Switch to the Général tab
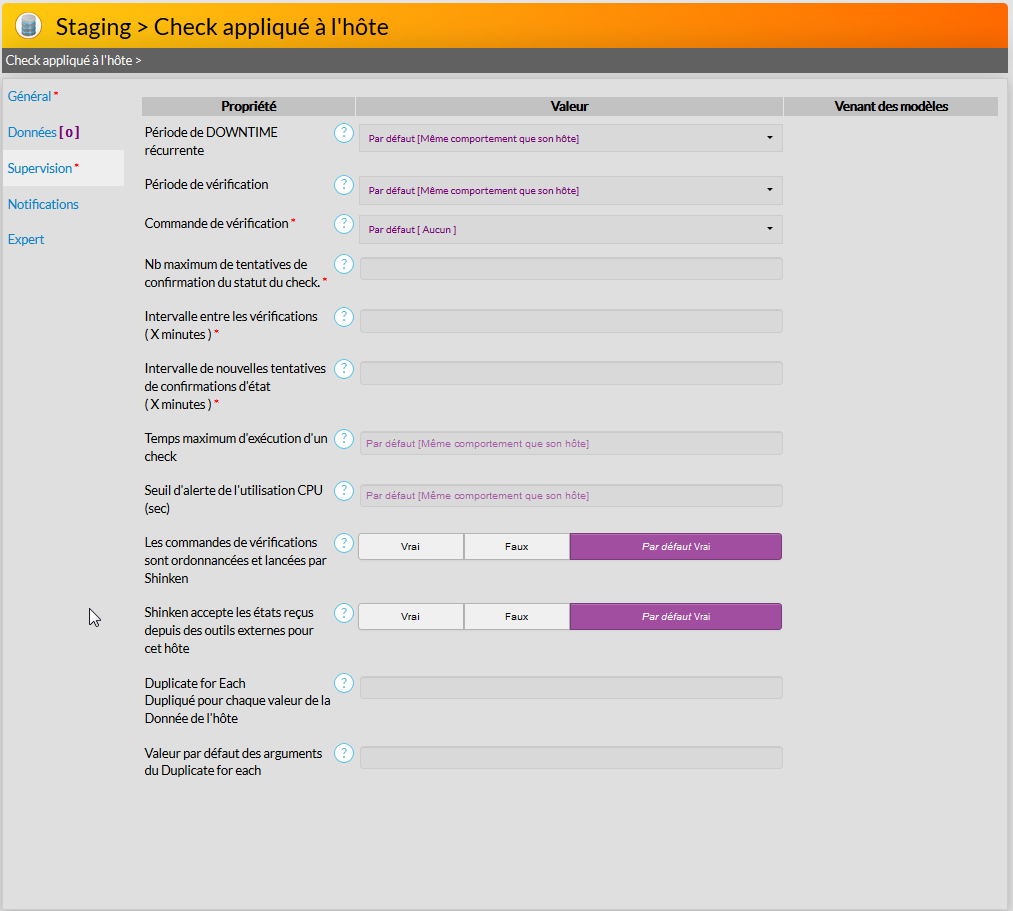 click(29, 96)
